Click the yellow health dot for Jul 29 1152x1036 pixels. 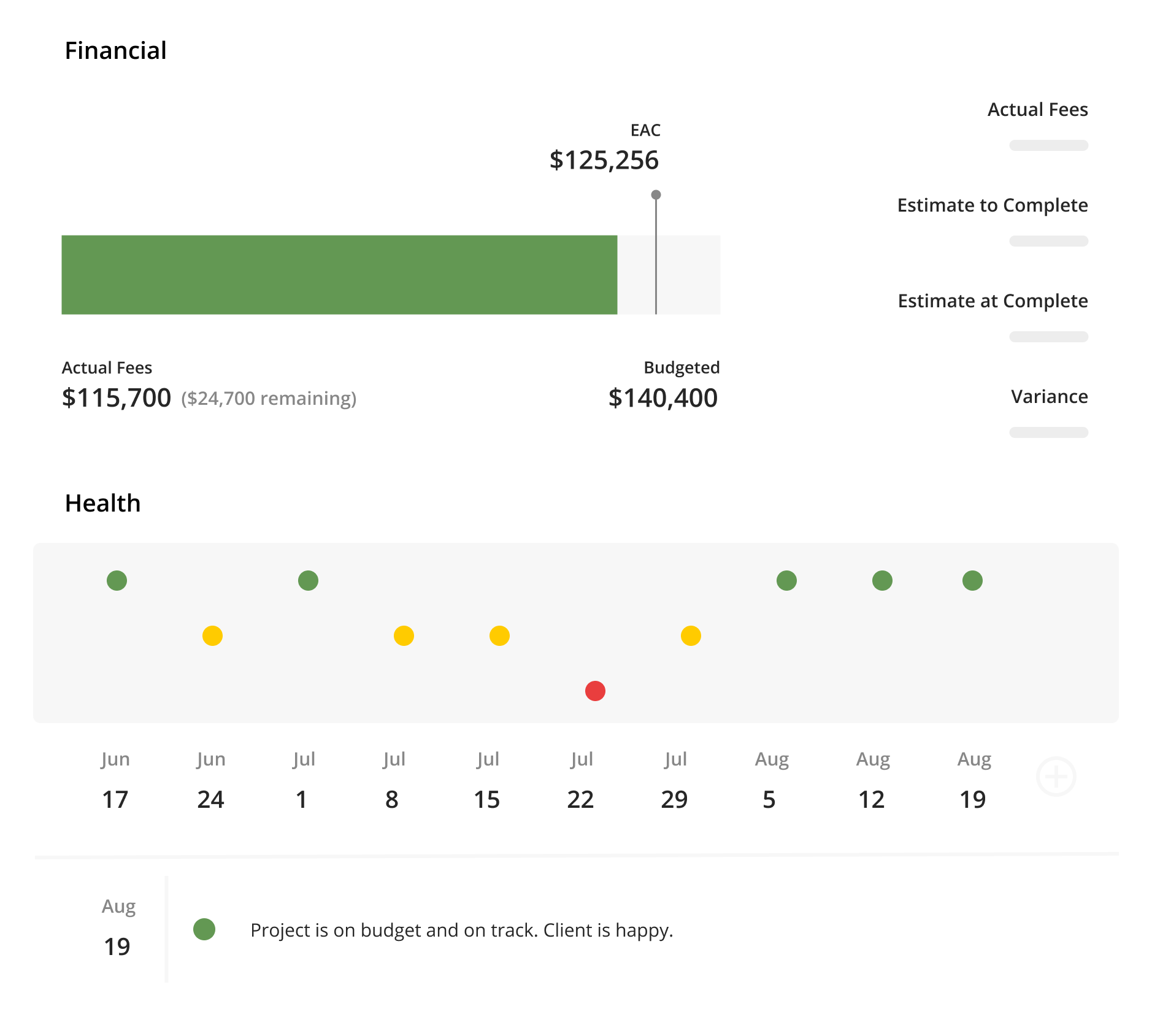coord(691,636)
